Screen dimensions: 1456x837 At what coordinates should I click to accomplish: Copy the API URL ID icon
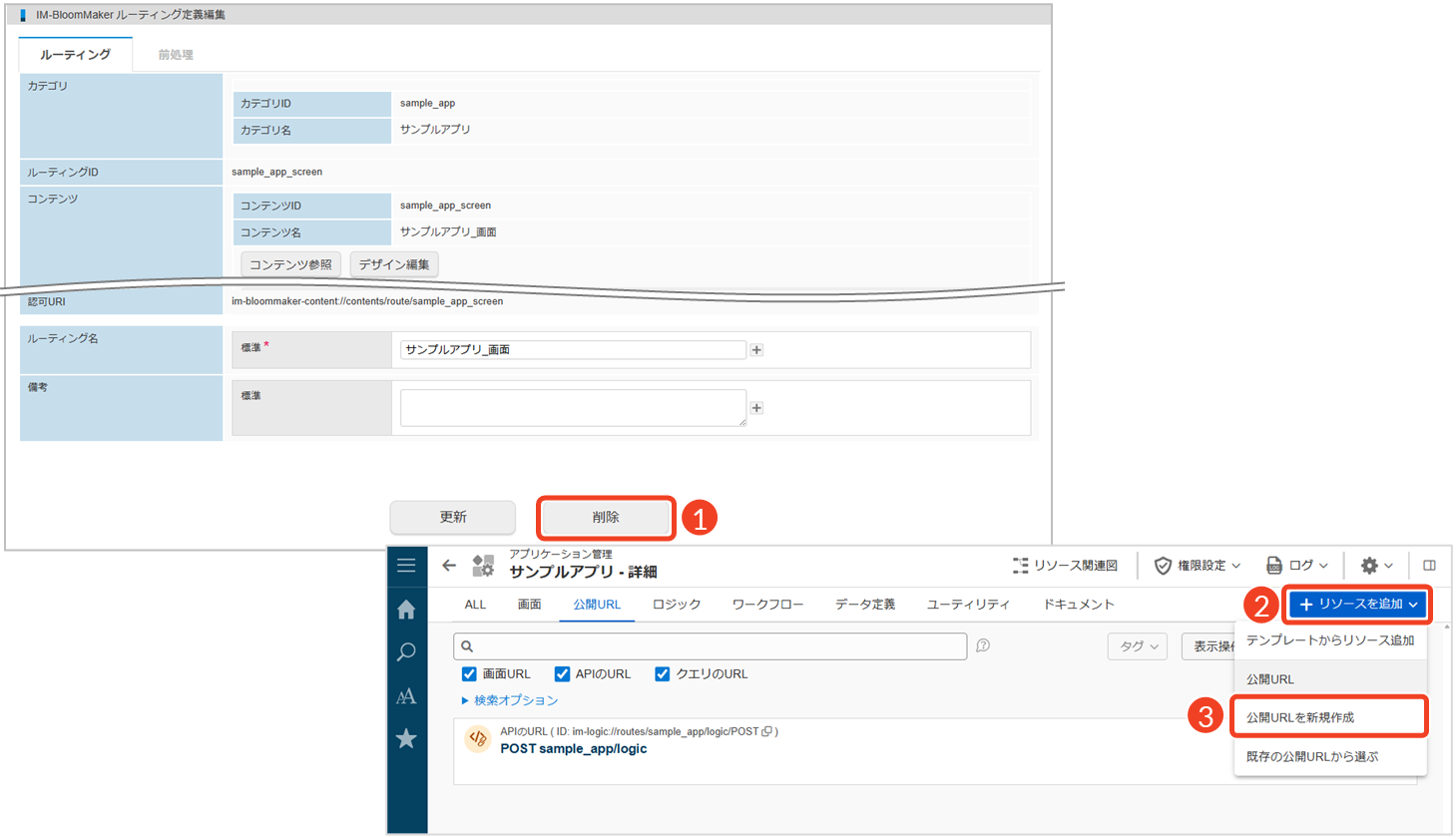[x=766, y=731]
